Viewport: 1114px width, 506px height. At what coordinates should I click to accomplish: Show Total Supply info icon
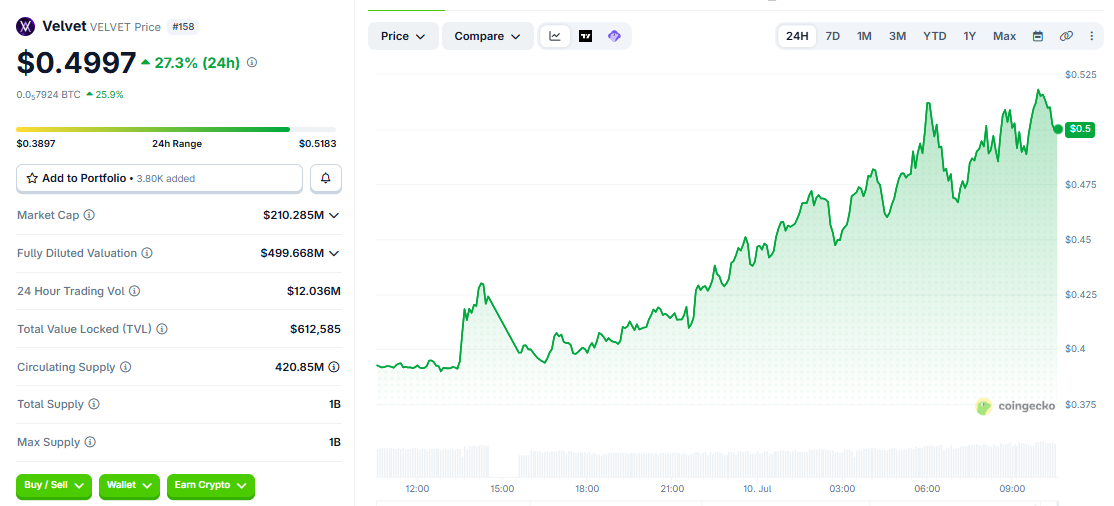pyautogui.click(x=94, y=404)
